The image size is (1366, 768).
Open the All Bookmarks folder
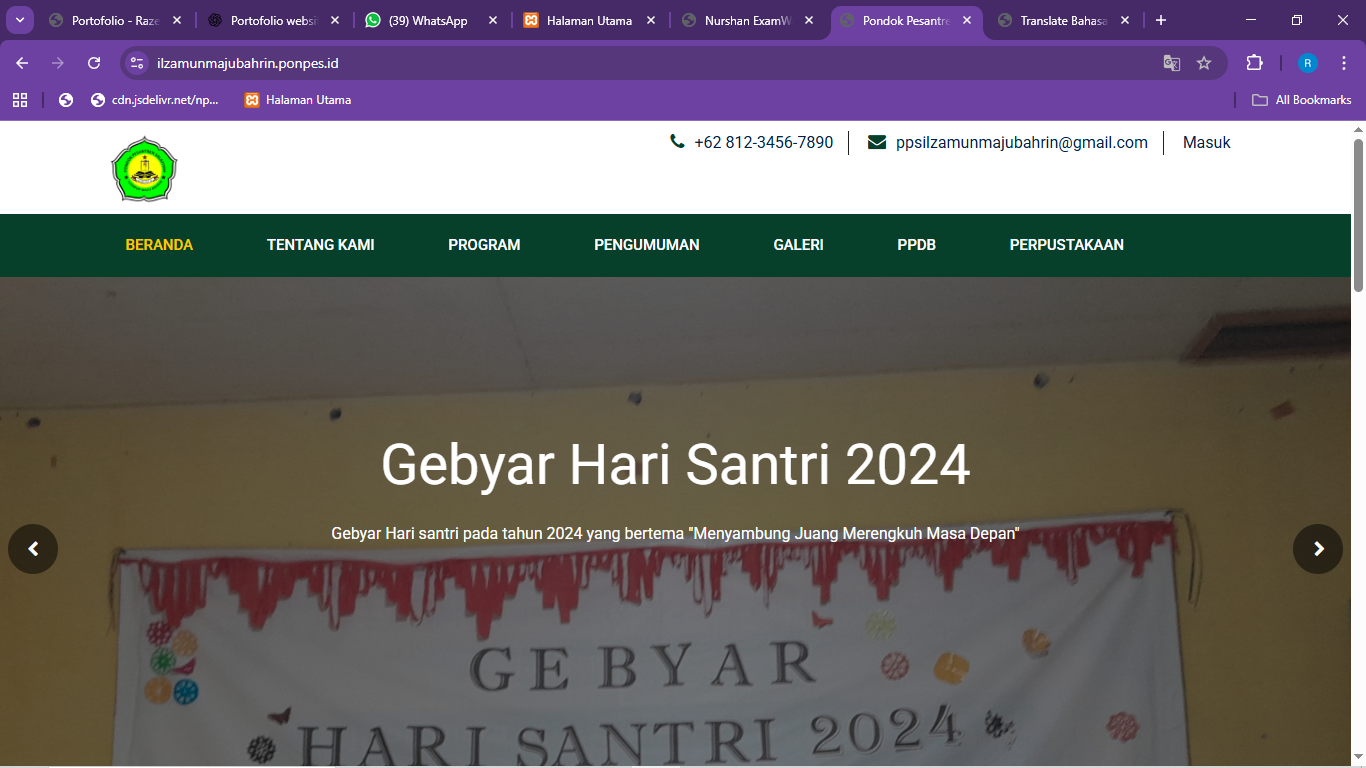pyautogui.click(x=1301, y=100)
